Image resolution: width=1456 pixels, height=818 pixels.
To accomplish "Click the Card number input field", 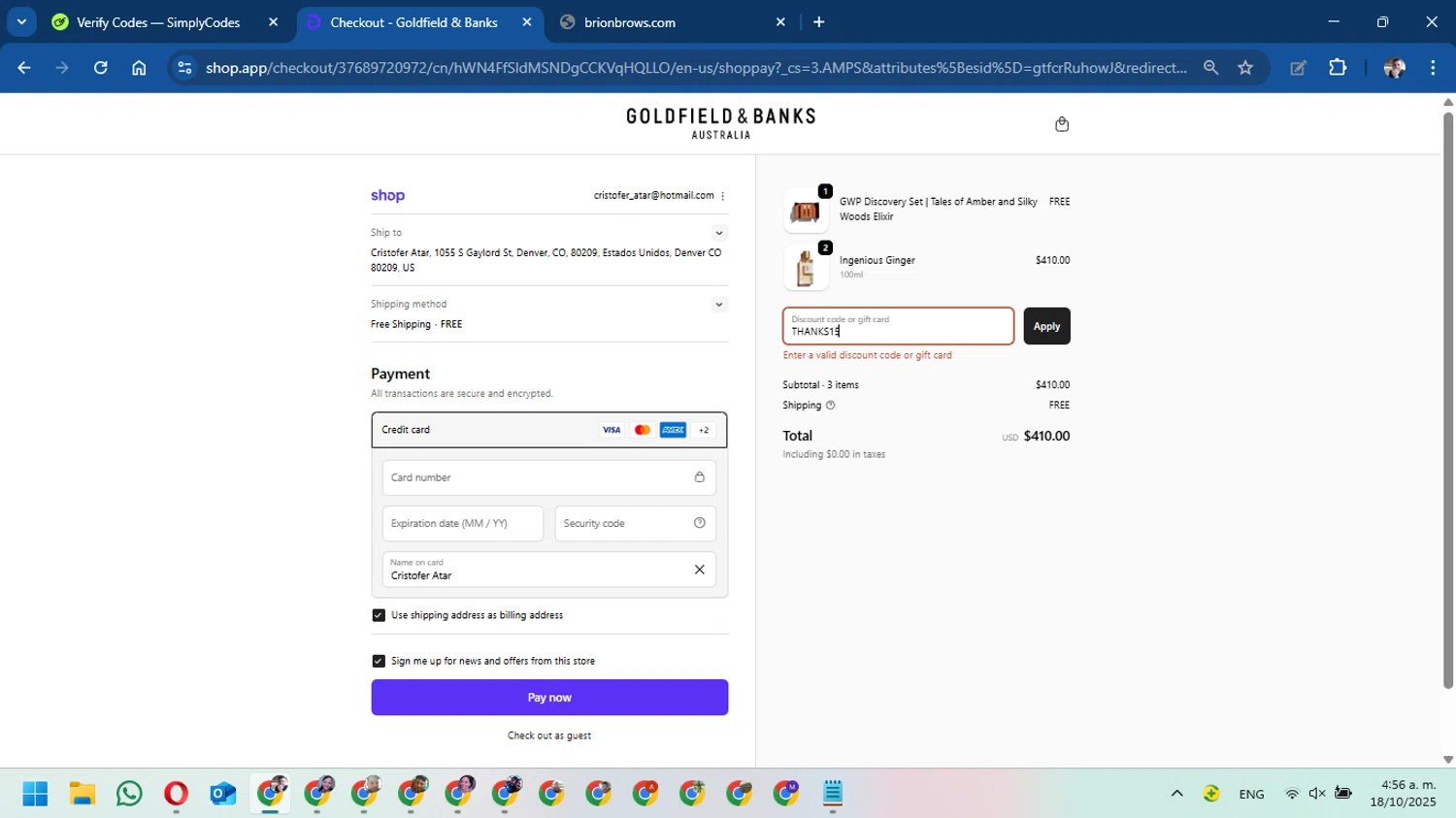I will (x=549, y=477).
